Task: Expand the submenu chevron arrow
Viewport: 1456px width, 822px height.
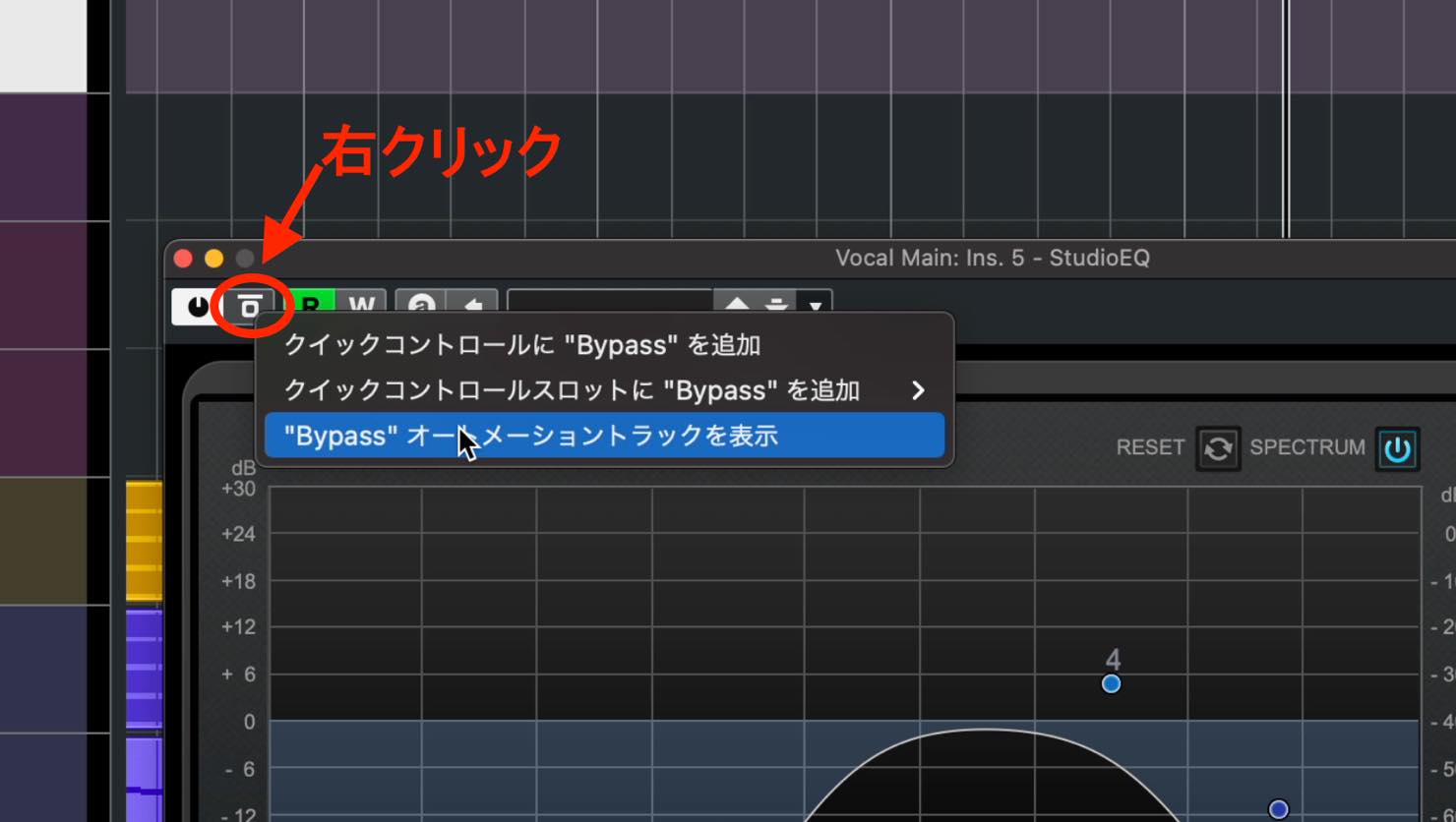Action: click(x=918, y=390)
